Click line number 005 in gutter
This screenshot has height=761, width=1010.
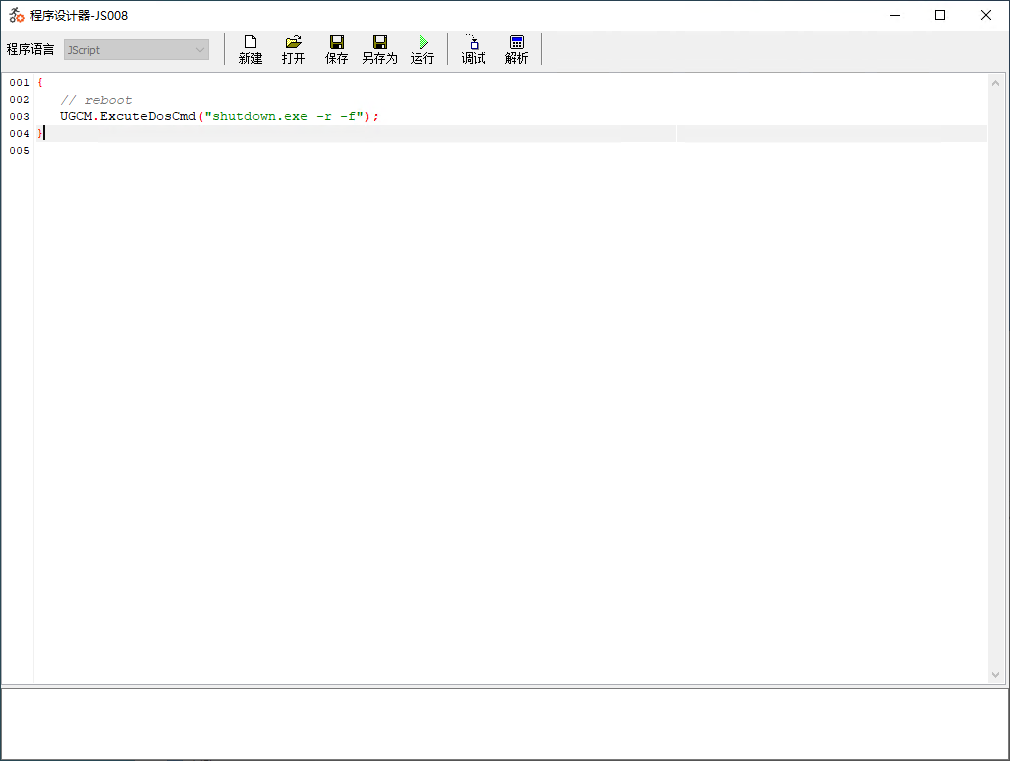[x=19, y=150]
